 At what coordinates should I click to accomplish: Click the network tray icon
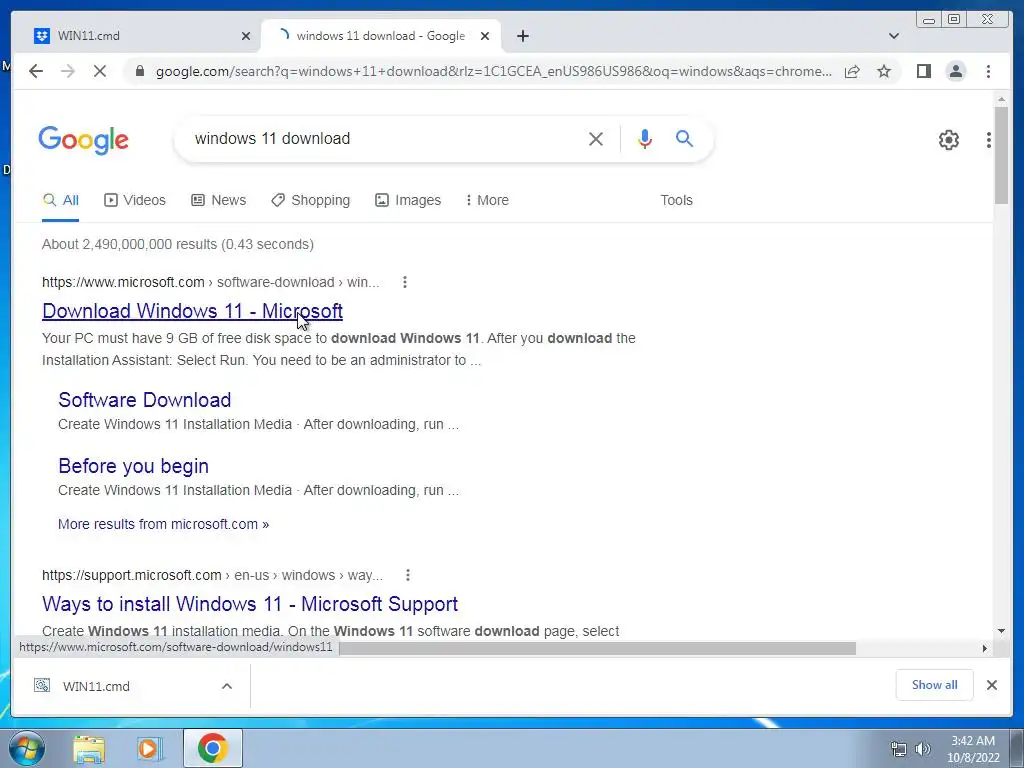[899, 749]
